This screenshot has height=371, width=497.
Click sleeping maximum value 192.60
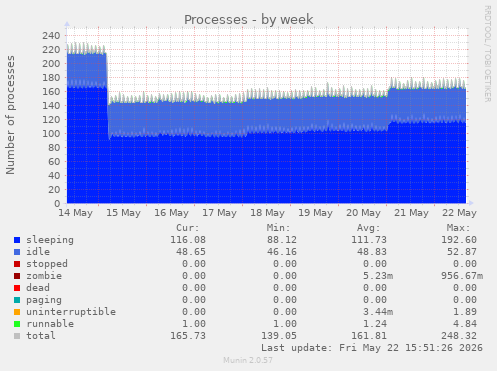point(459,240)
